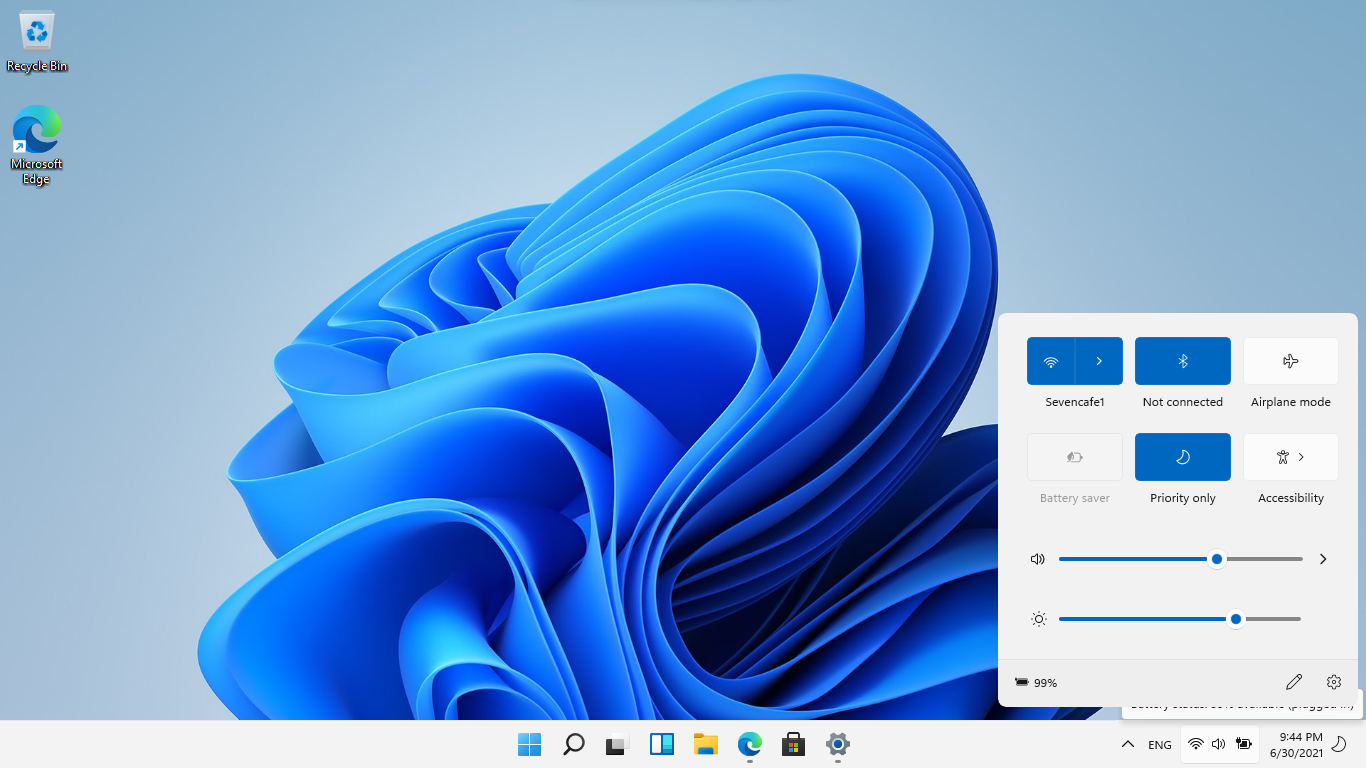Open the Recycle Bin desktop icon

tap(37, 42)
